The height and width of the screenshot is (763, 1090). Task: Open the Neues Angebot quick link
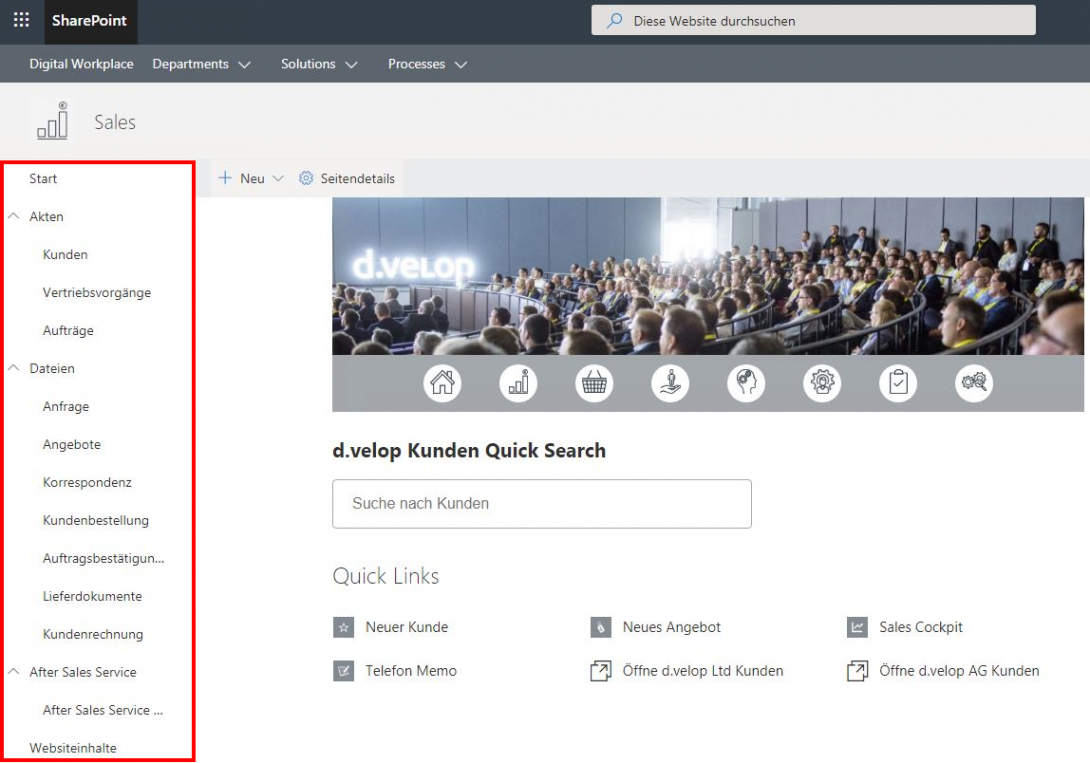pyautogui.click(x=672, y=627)
